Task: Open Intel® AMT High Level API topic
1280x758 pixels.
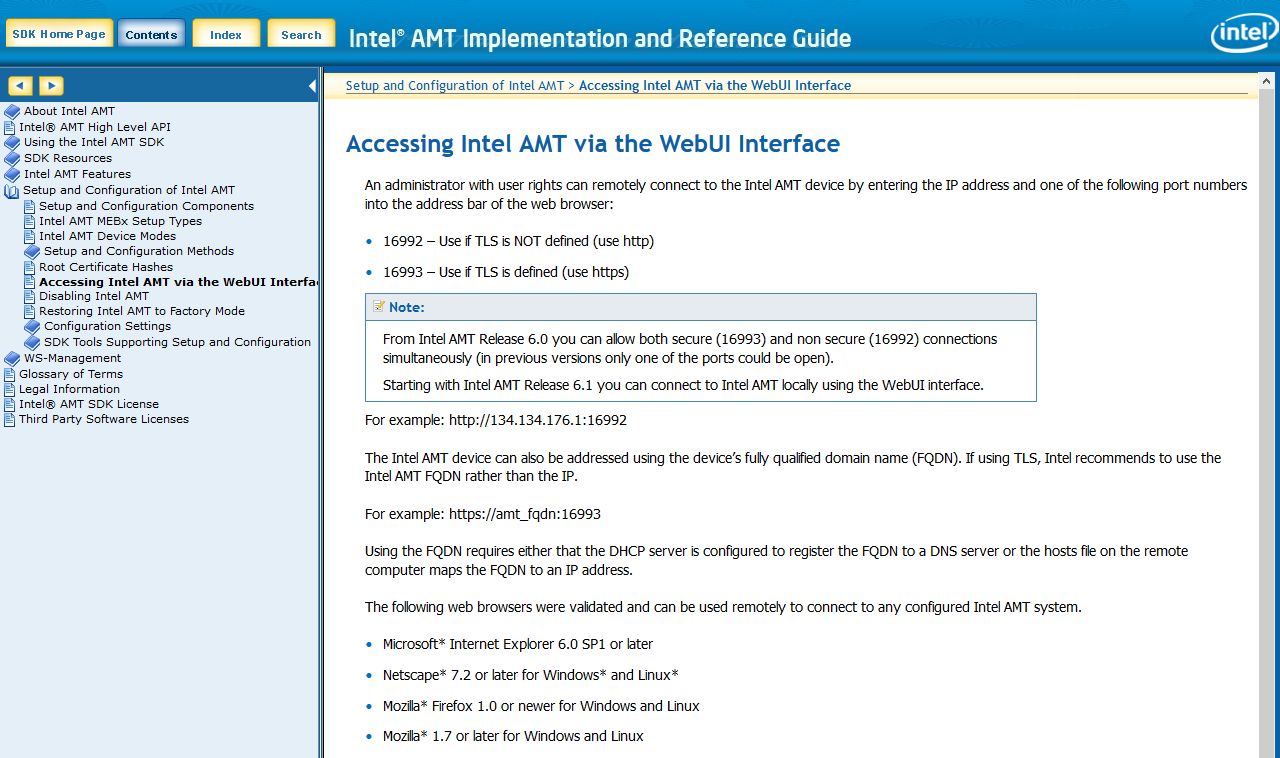Action: coord(95,127)
